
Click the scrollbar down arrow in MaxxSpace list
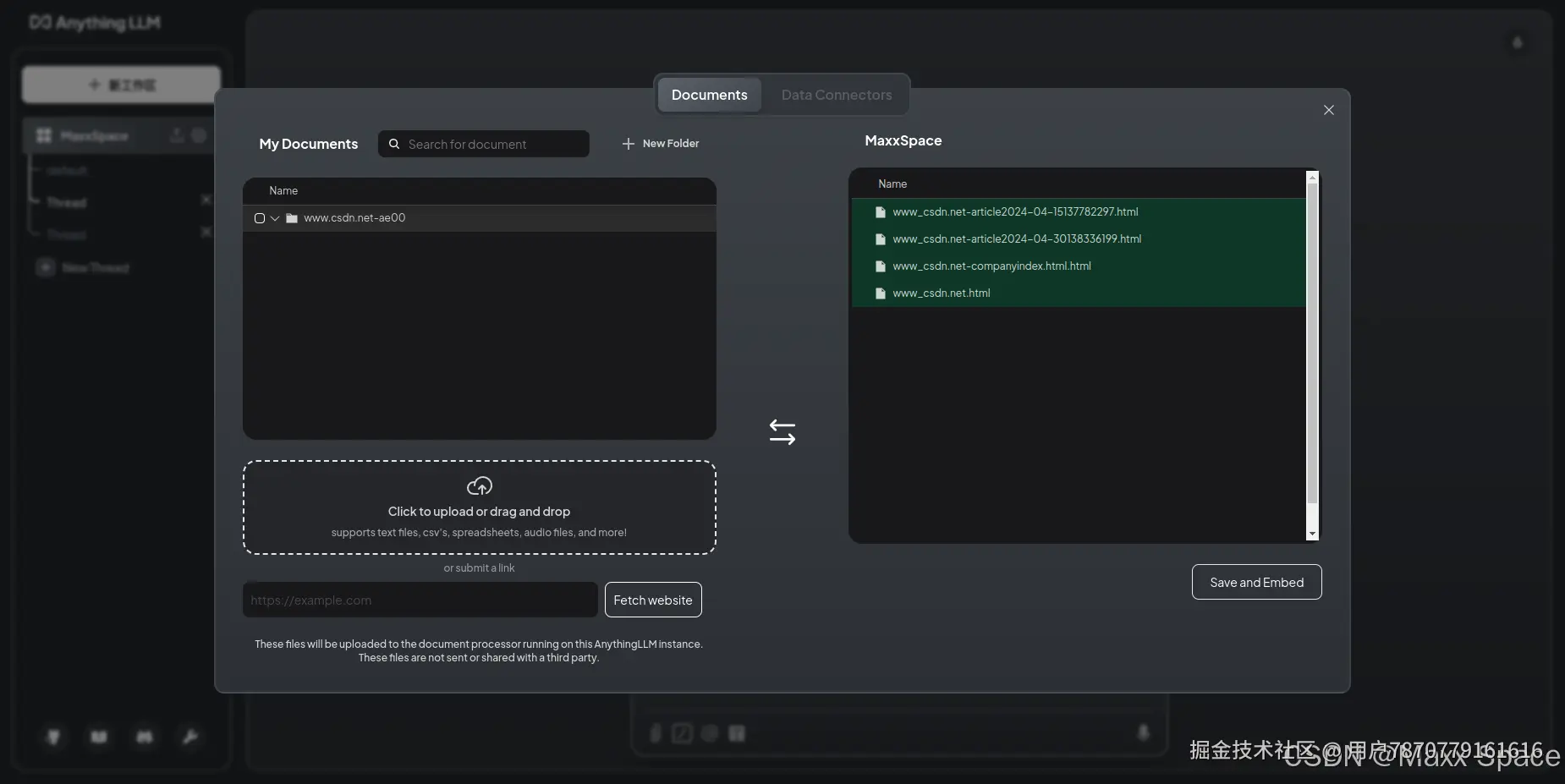coord(1312,534)
